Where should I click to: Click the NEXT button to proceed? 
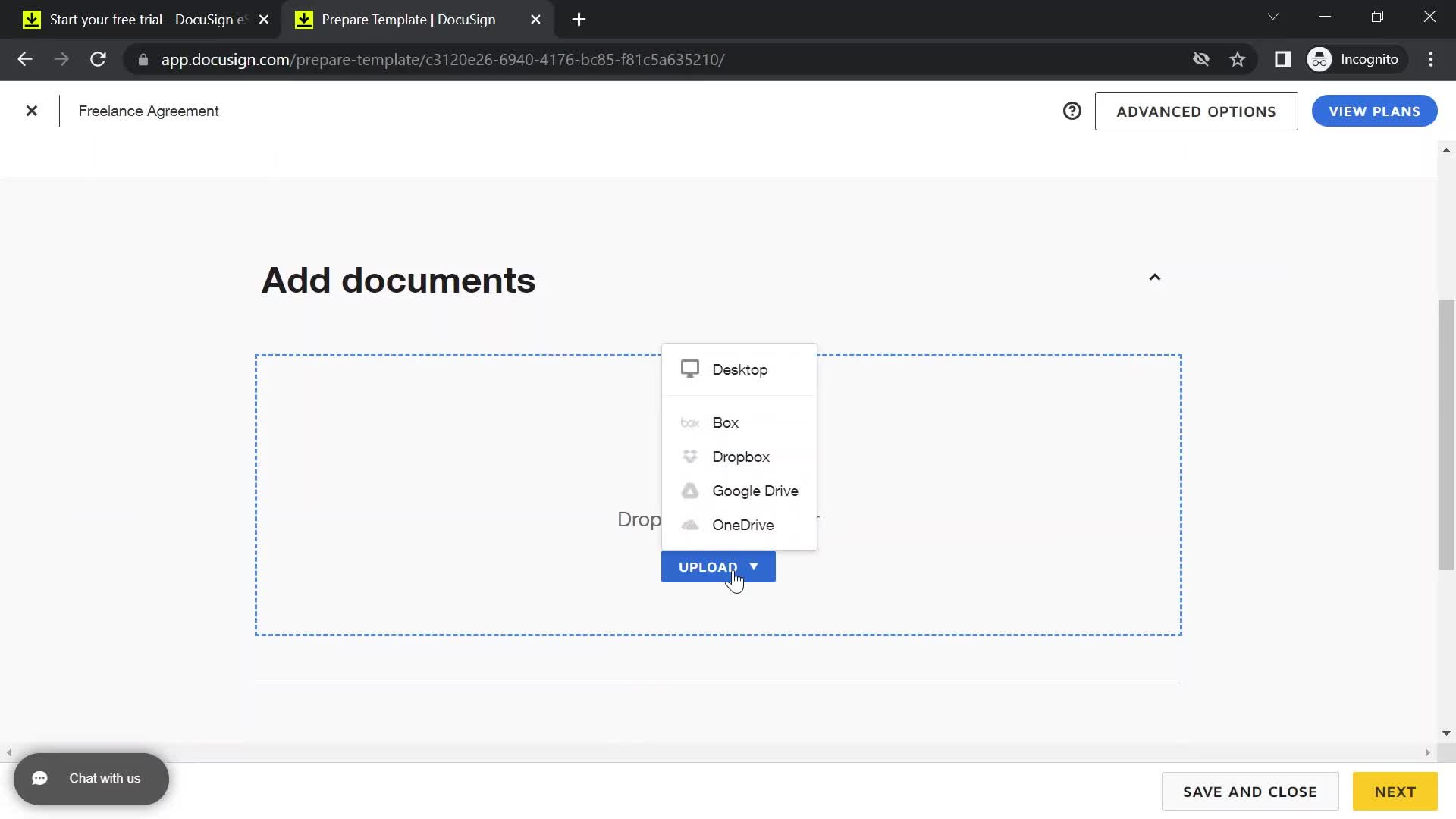pyautogui.click(x=1396, y=791)
